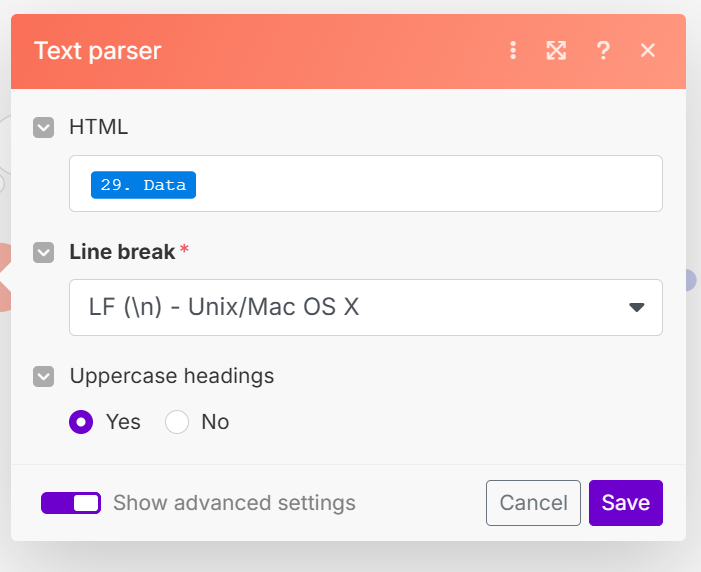This screenshot has height=572, width=701.
Task: Collapse the Uppercase headings chevron
Action: tap(43, 377)
